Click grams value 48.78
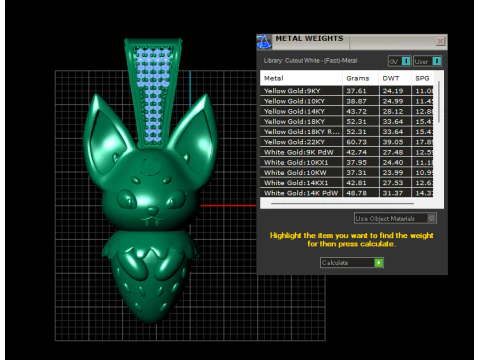Screen dimensions: 480x360 [356, 193]
